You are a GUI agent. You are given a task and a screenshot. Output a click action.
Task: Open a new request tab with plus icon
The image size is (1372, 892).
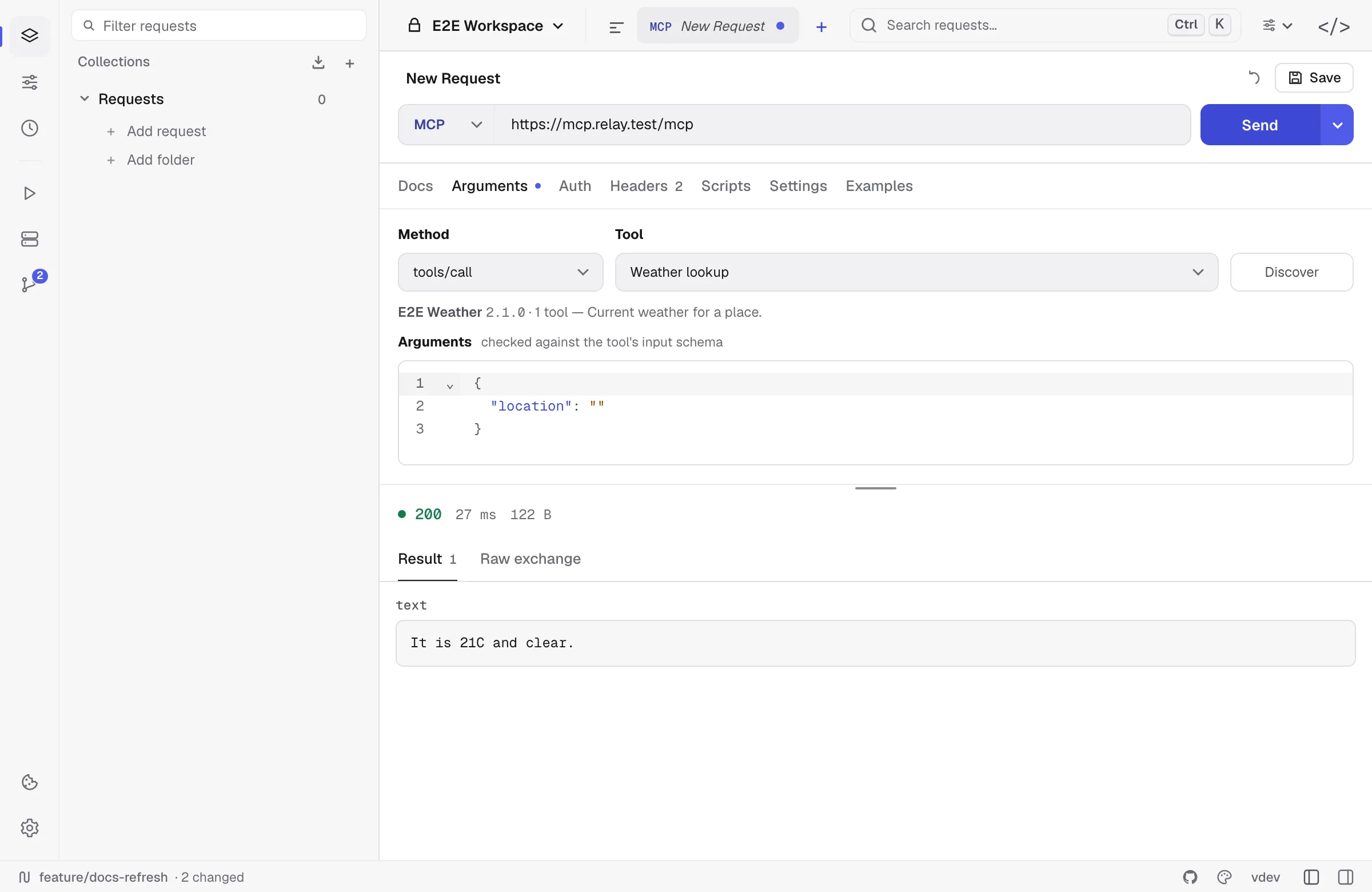click(x=821, y=26)
